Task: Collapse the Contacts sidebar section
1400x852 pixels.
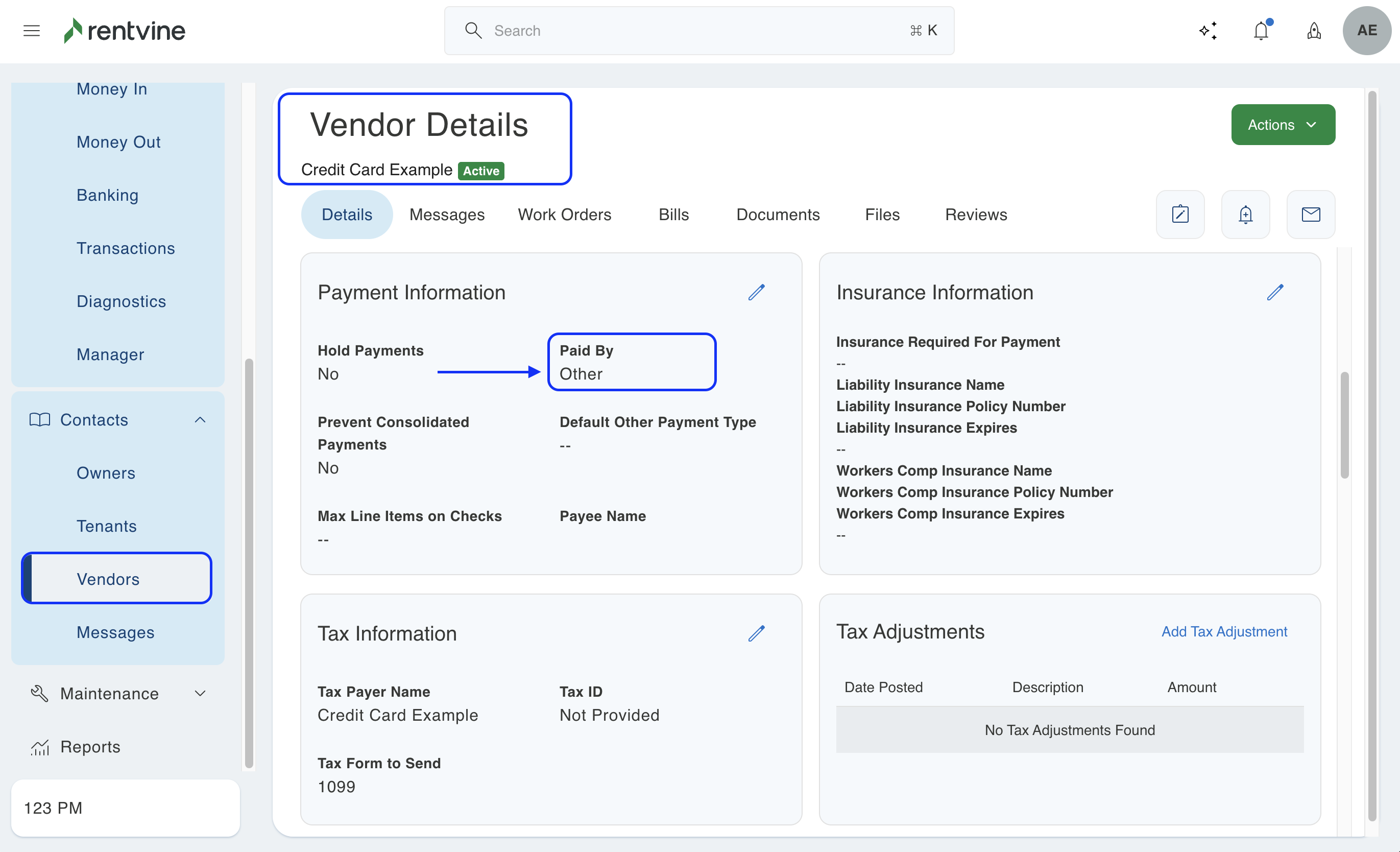Action: pyautogui.click(x=200, y=419)
